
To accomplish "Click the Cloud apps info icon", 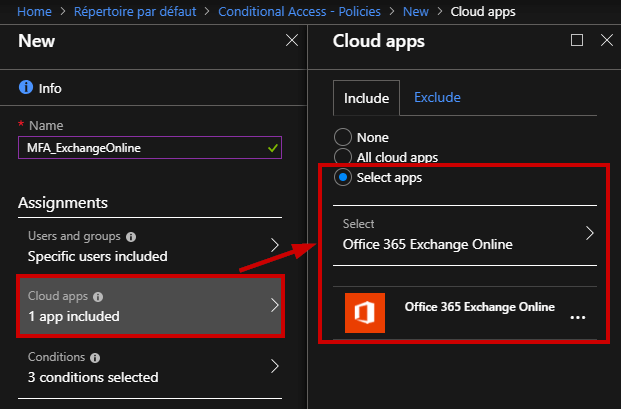I will pyautogui.click(x=98, y=297).
